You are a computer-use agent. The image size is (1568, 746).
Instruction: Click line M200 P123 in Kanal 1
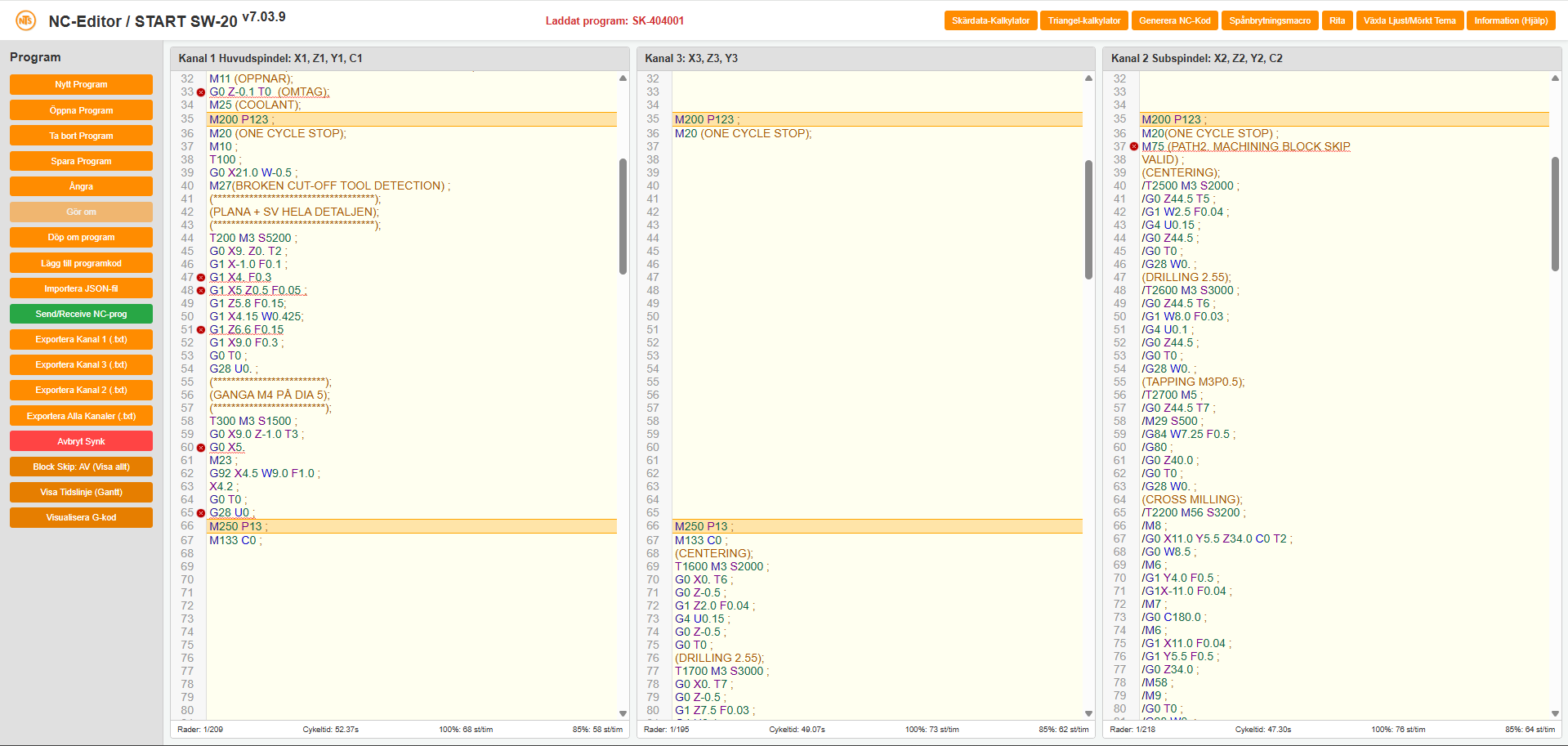click(x=413, y=119)
